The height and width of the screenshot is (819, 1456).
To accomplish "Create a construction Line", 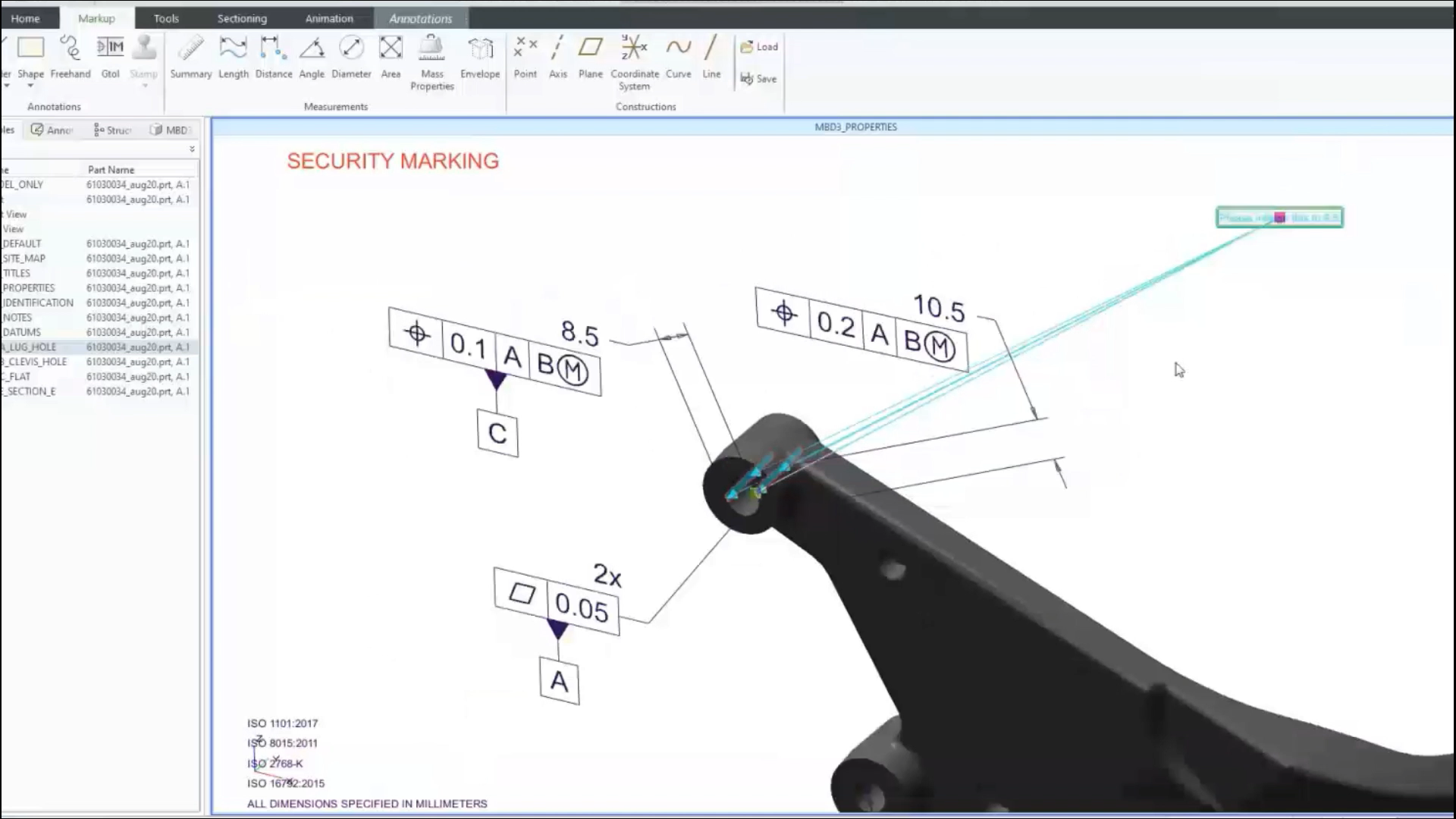I will [x=711, y=57].
